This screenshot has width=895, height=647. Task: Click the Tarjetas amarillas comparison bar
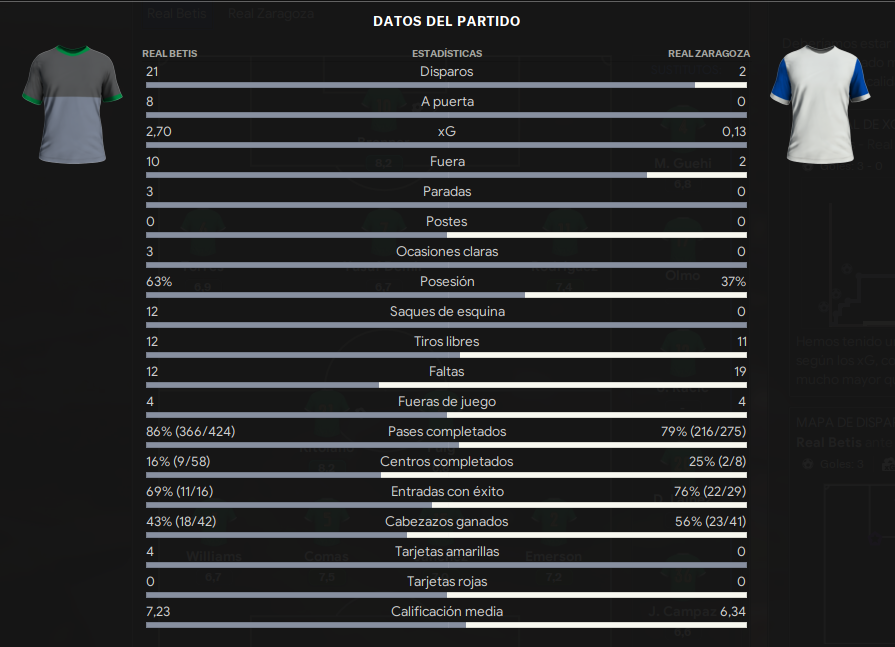coord(446,565)
